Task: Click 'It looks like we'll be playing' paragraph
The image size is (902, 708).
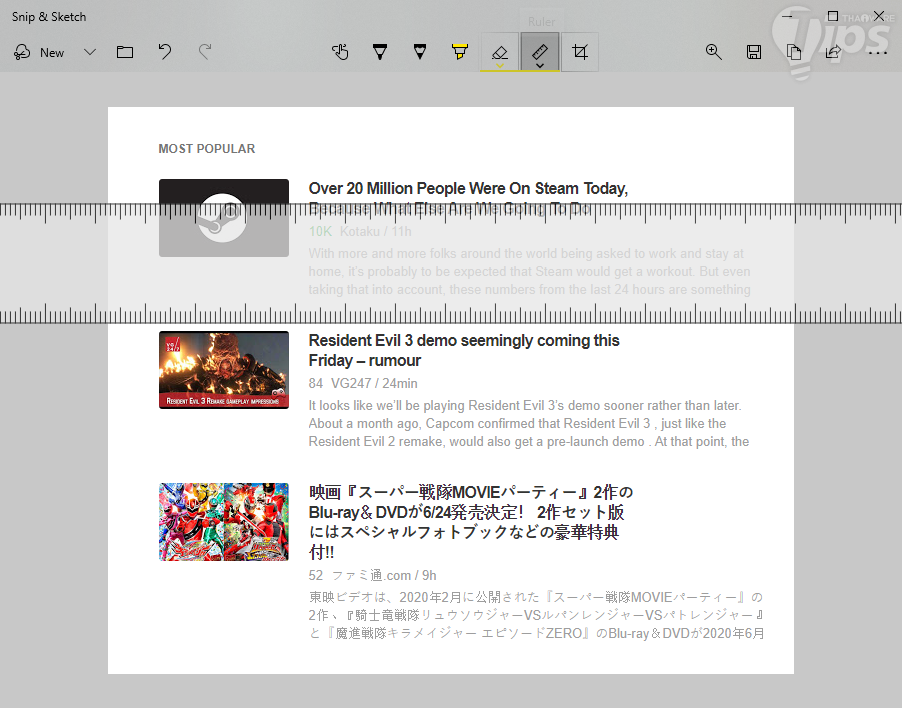Action: point(529,423)
